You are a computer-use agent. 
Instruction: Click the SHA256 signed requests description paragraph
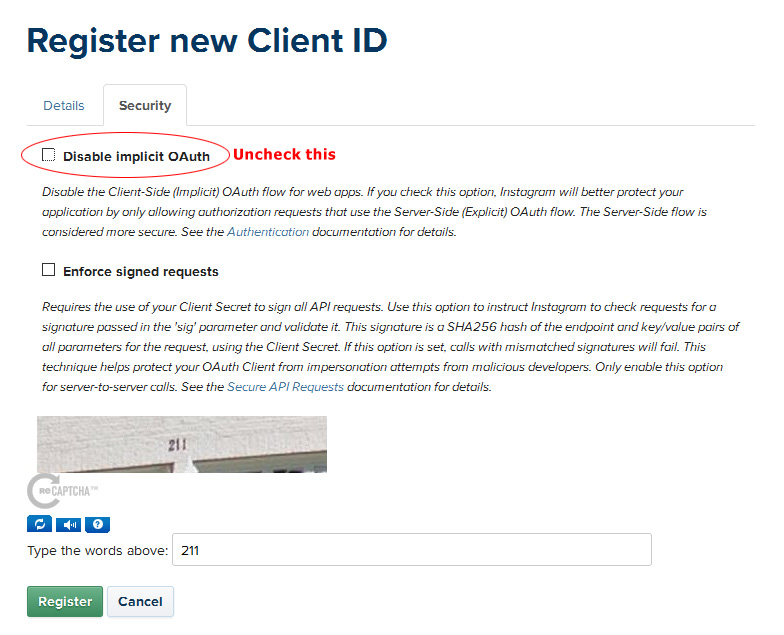(390, 347)
